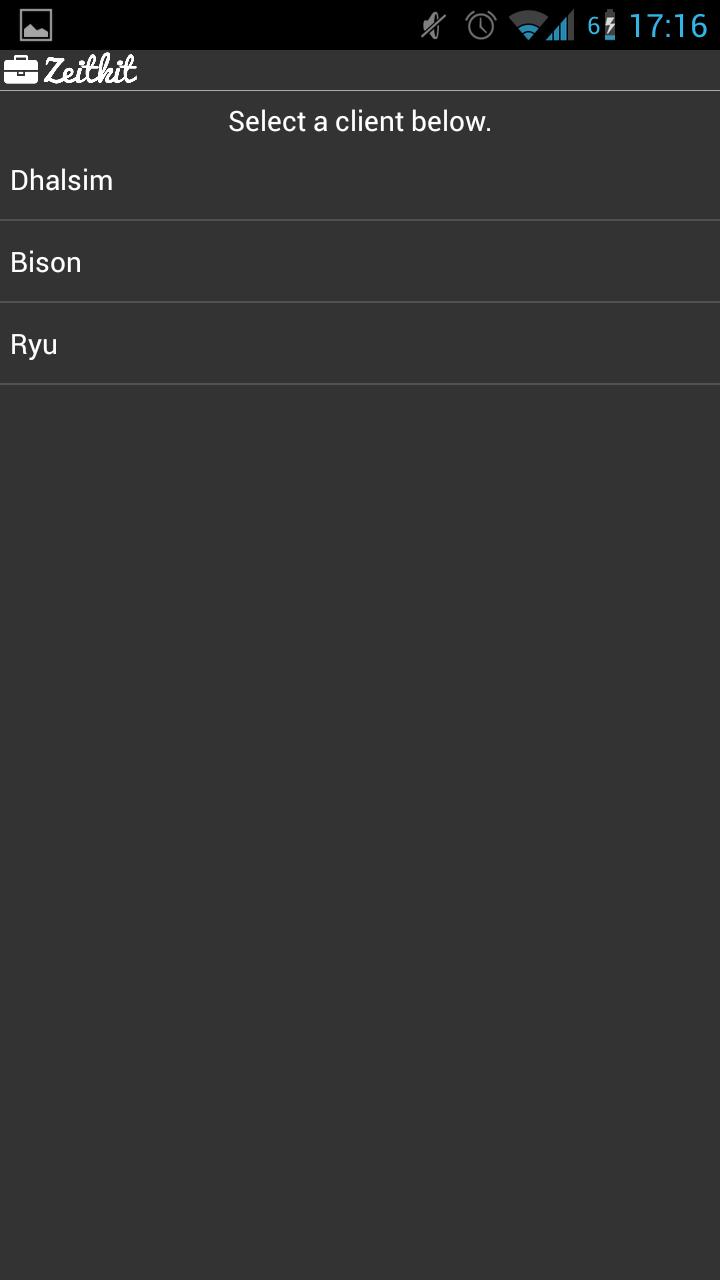This screenshot has height=1280, width=720.
Task: Tap the Zeitkit briefcase icon
Action: (21, 69)
